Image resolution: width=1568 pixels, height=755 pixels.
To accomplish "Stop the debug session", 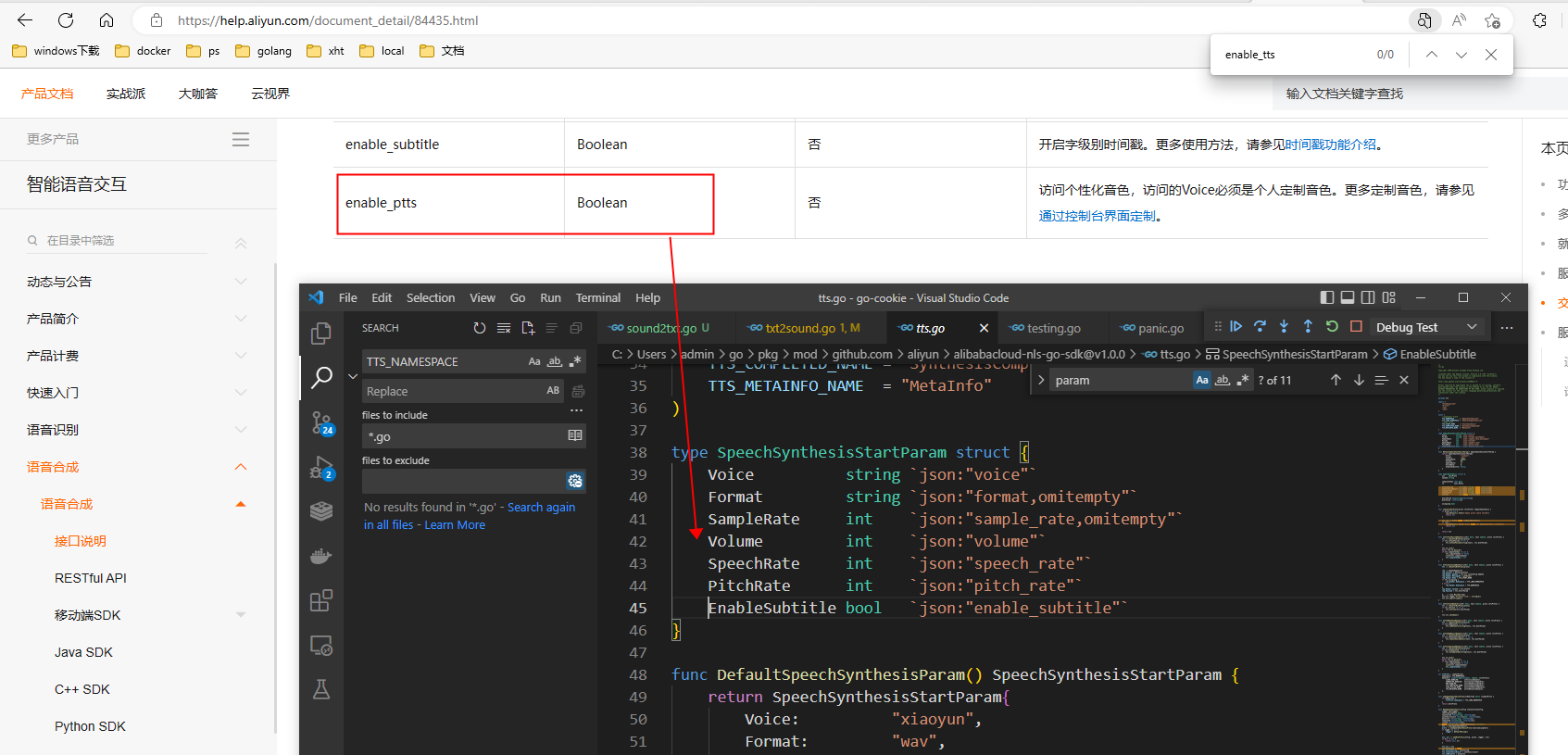I will point(1356,326).
